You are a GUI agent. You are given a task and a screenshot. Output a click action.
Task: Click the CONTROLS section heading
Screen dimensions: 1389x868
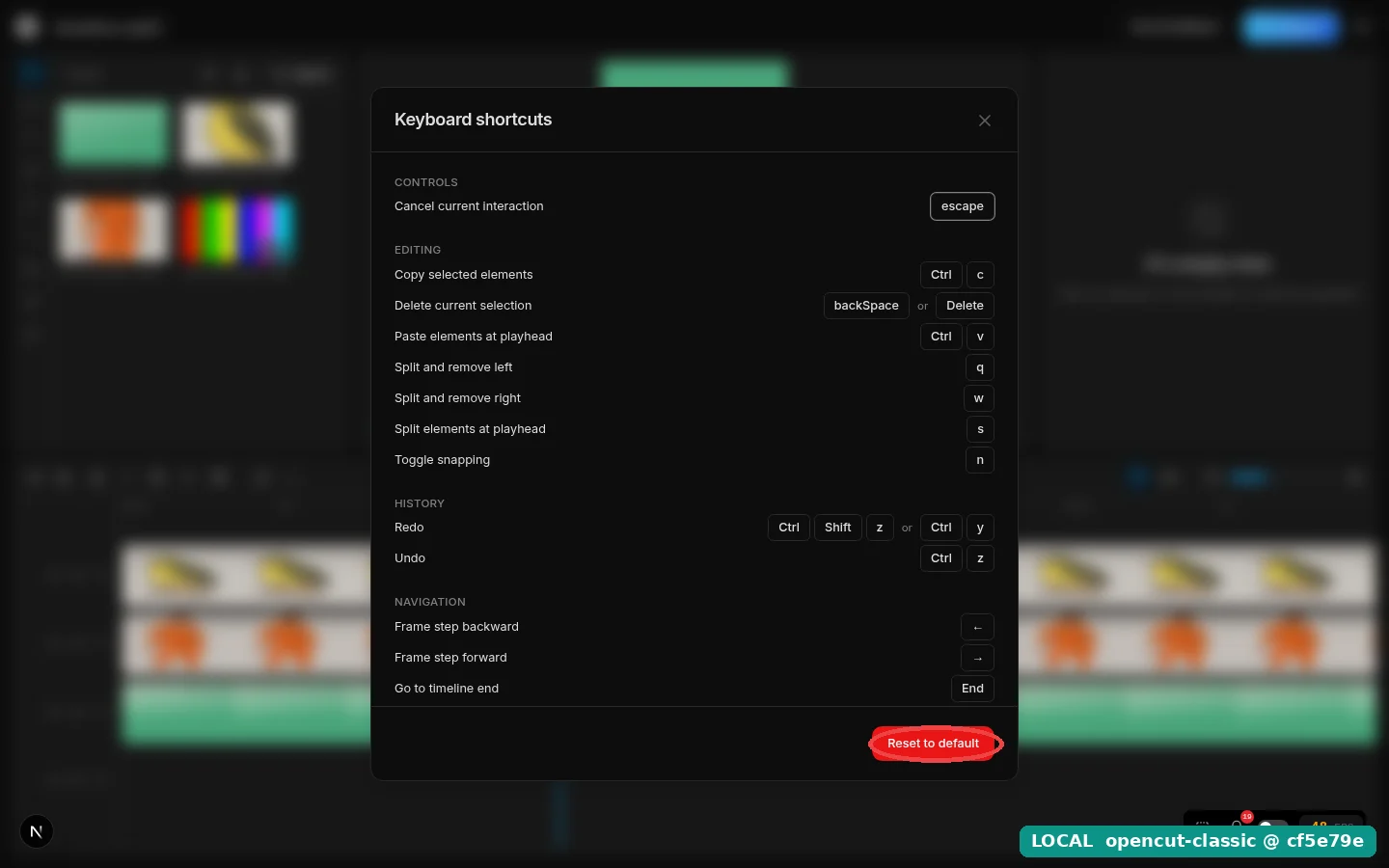[x=426, y=182]
